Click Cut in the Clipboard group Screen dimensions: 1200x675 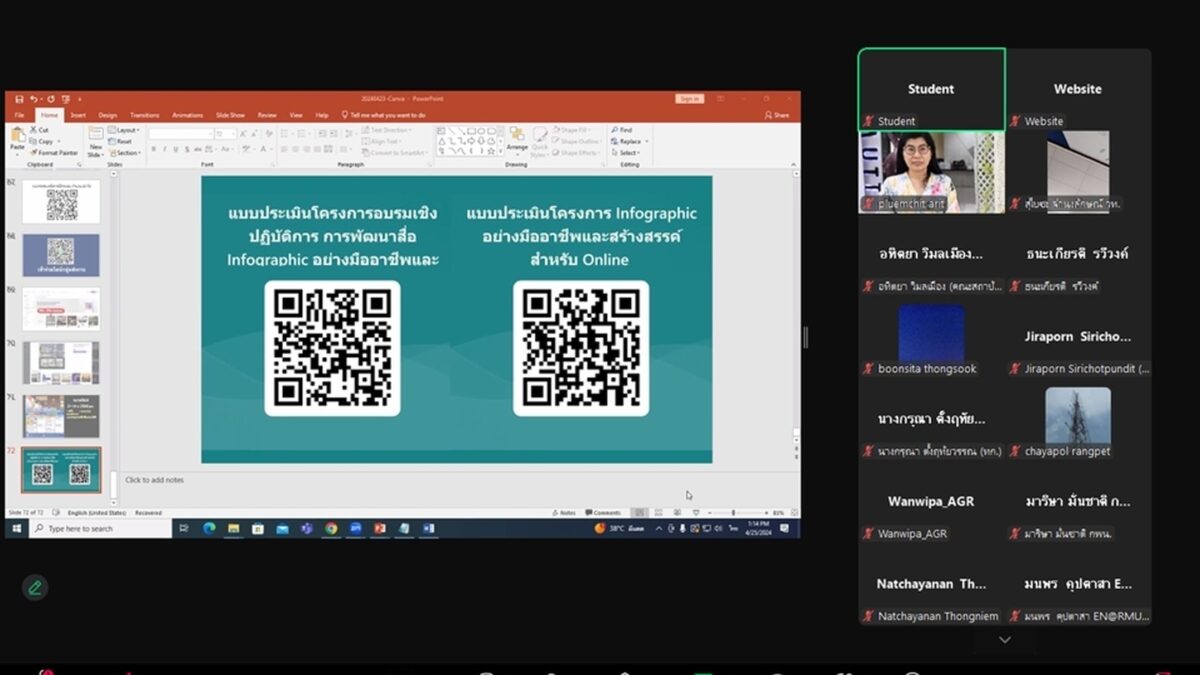(40, 130)
